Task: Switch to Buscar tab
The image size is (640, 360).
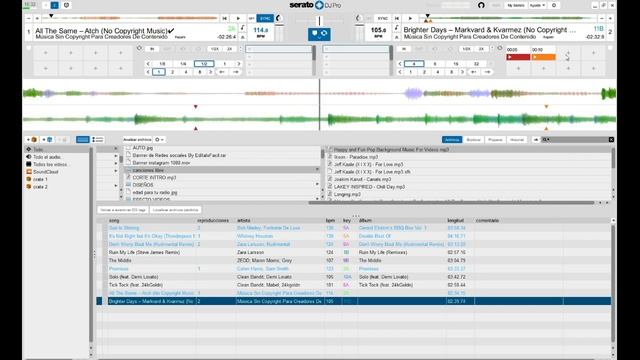Action: click(x=473, y=140)
